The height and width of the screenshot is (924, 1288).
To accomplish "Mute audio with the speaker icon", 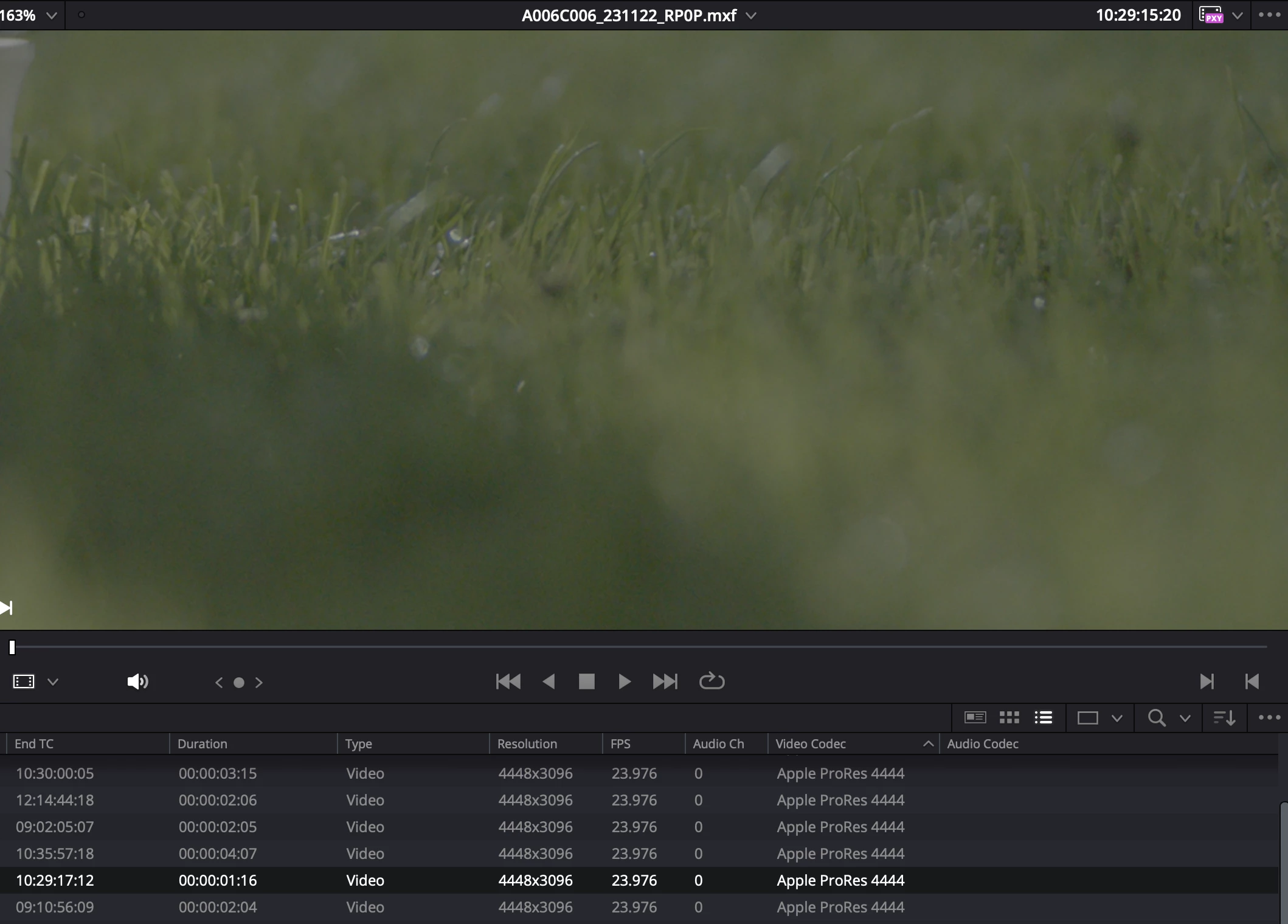I will click(137, 682).
